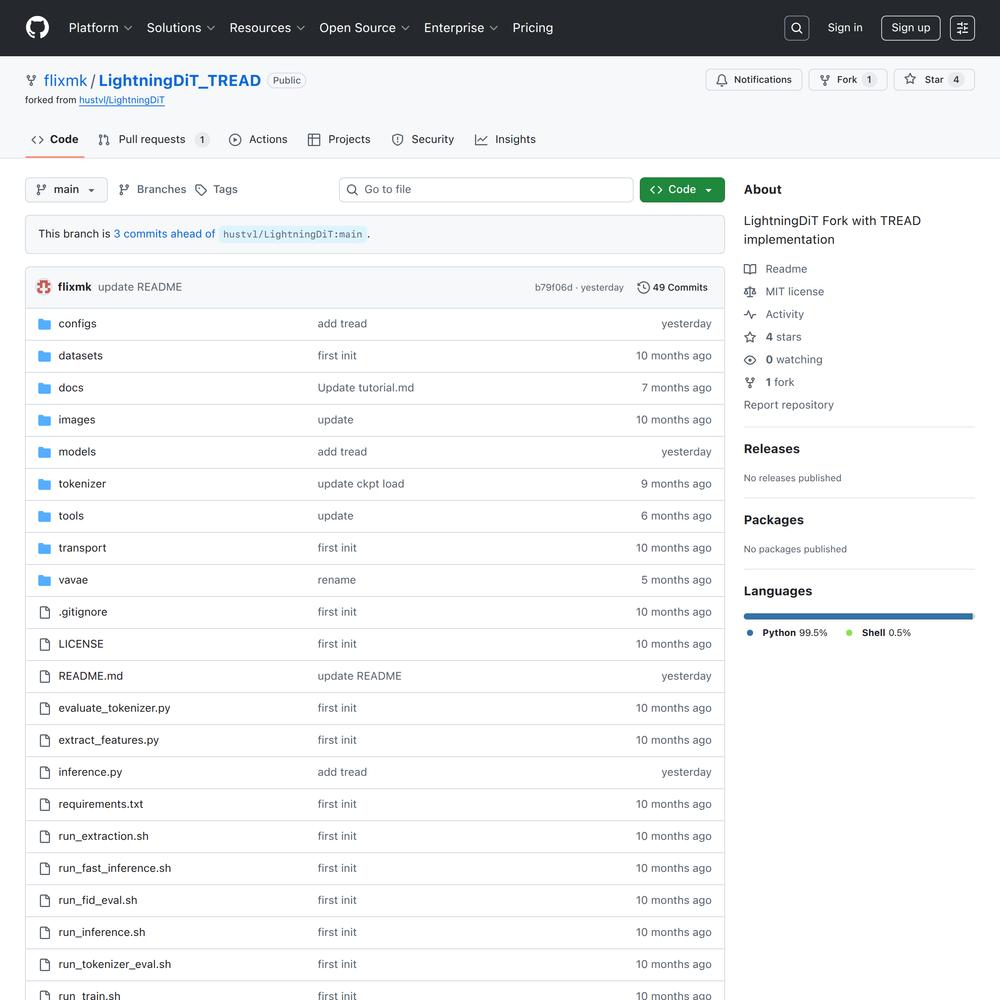Image resolution: width=1000 pixels, height=1000 pixels.
Task: Expand the main branch selector
Action: pyautogui.click(x=66, y=190)
